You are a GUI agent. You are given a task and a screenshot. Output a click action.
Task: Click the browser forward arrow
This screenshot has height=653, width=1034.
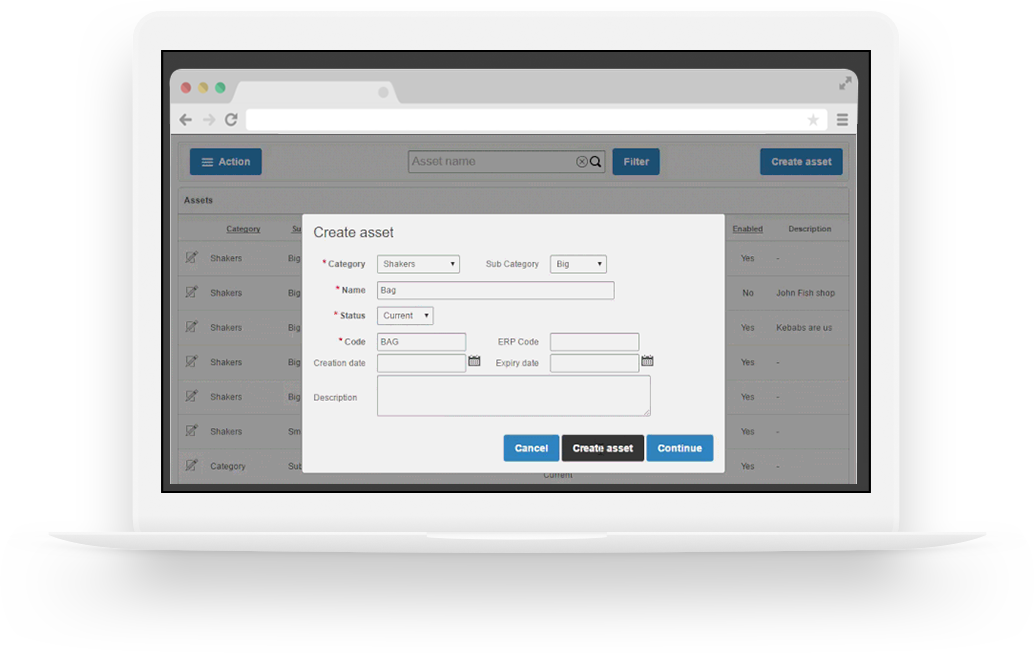[209, 119]
